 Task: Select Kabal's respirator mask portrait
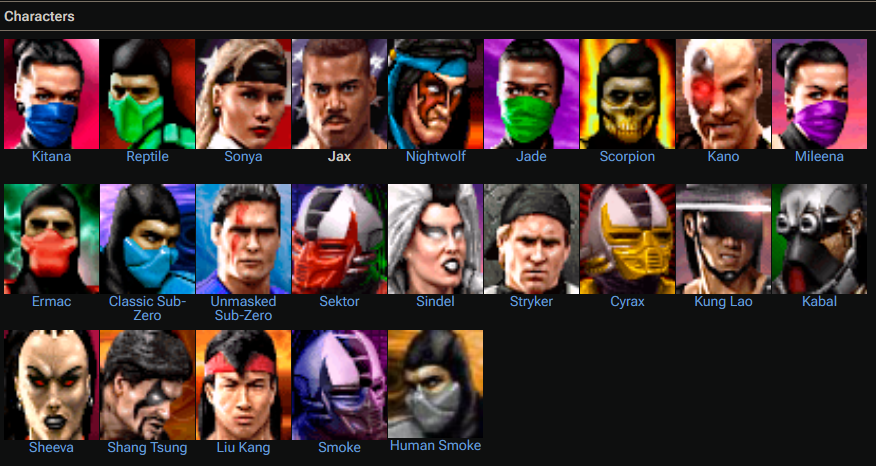click(820, 239)
